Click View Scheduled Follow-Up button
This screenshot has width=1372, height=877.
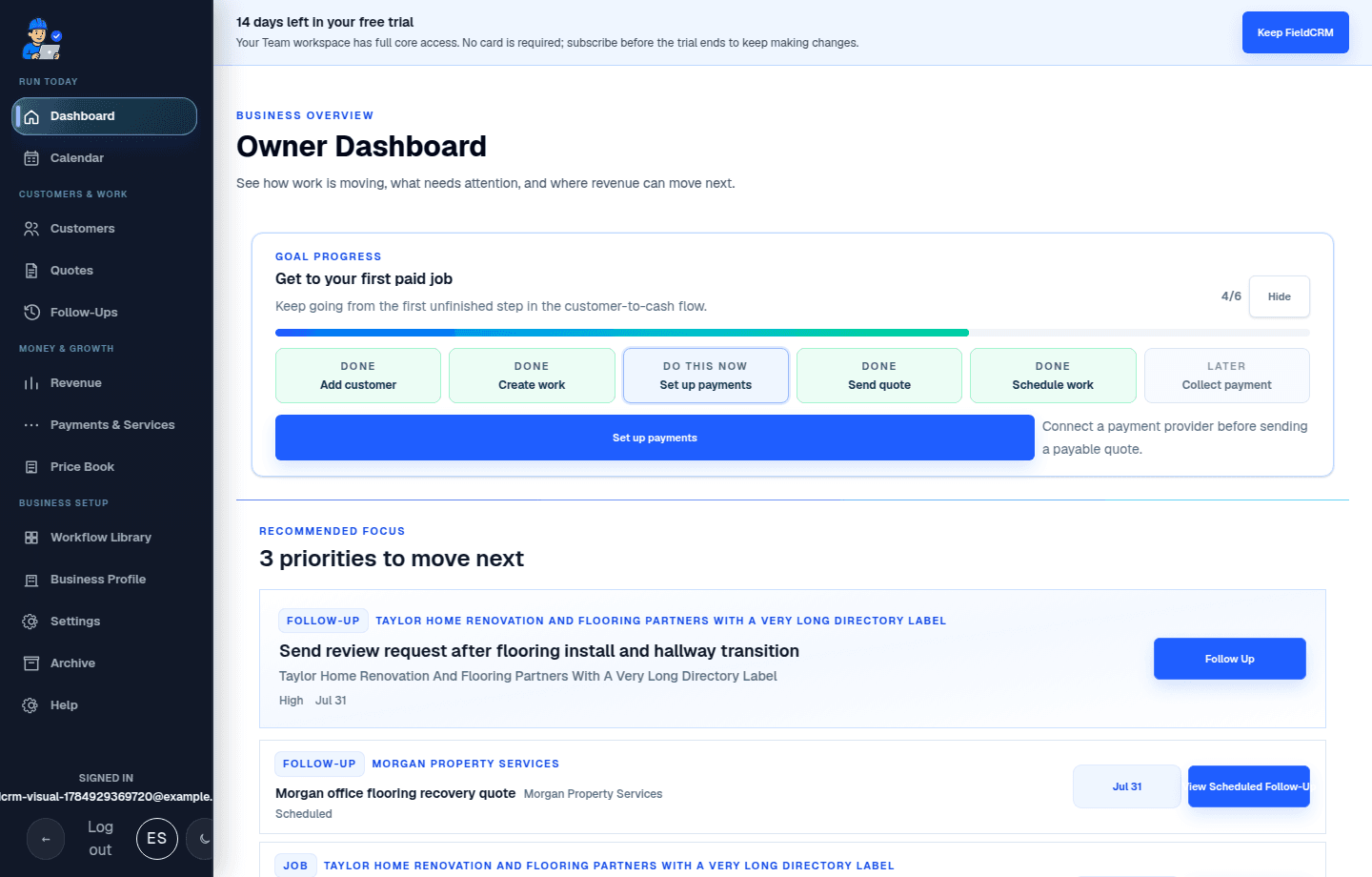tap(1248, 786)
